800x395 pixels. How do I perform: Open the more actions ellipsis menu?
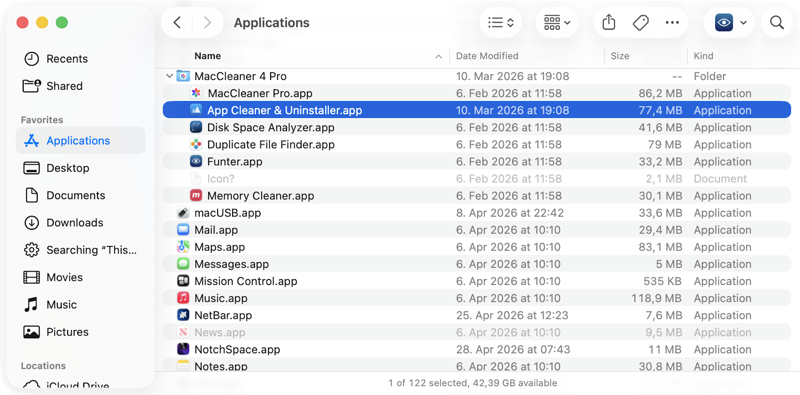(x=672, y=22)
